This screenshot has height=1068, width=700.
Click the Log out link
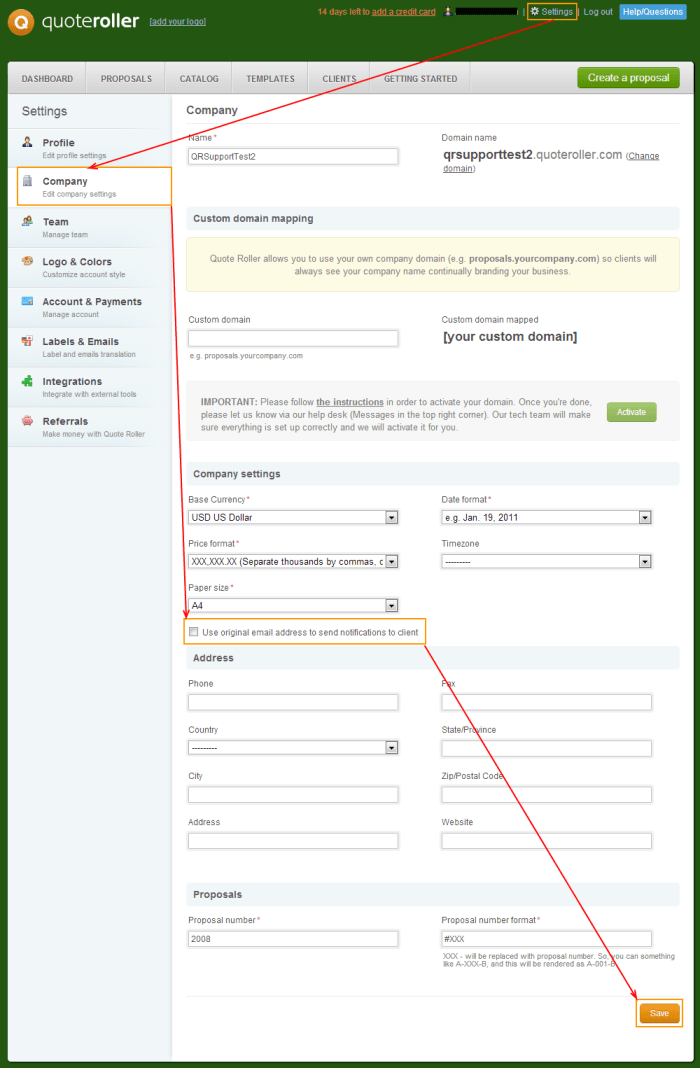pyautogui.click(x=598, y=12)
